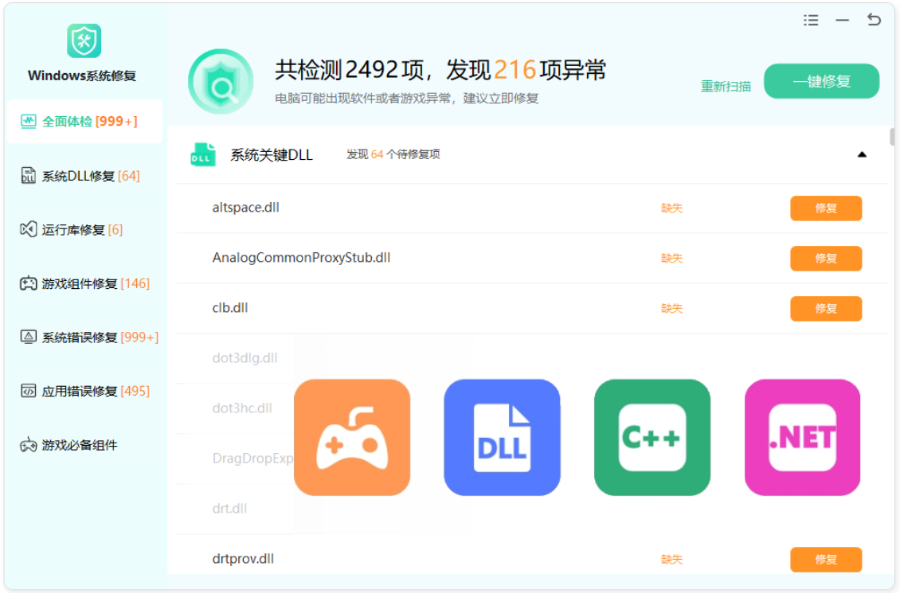This screenshot has width=900, height=593.
Task: Click the orange game controller component icon
Action: [x=352, y=436]
